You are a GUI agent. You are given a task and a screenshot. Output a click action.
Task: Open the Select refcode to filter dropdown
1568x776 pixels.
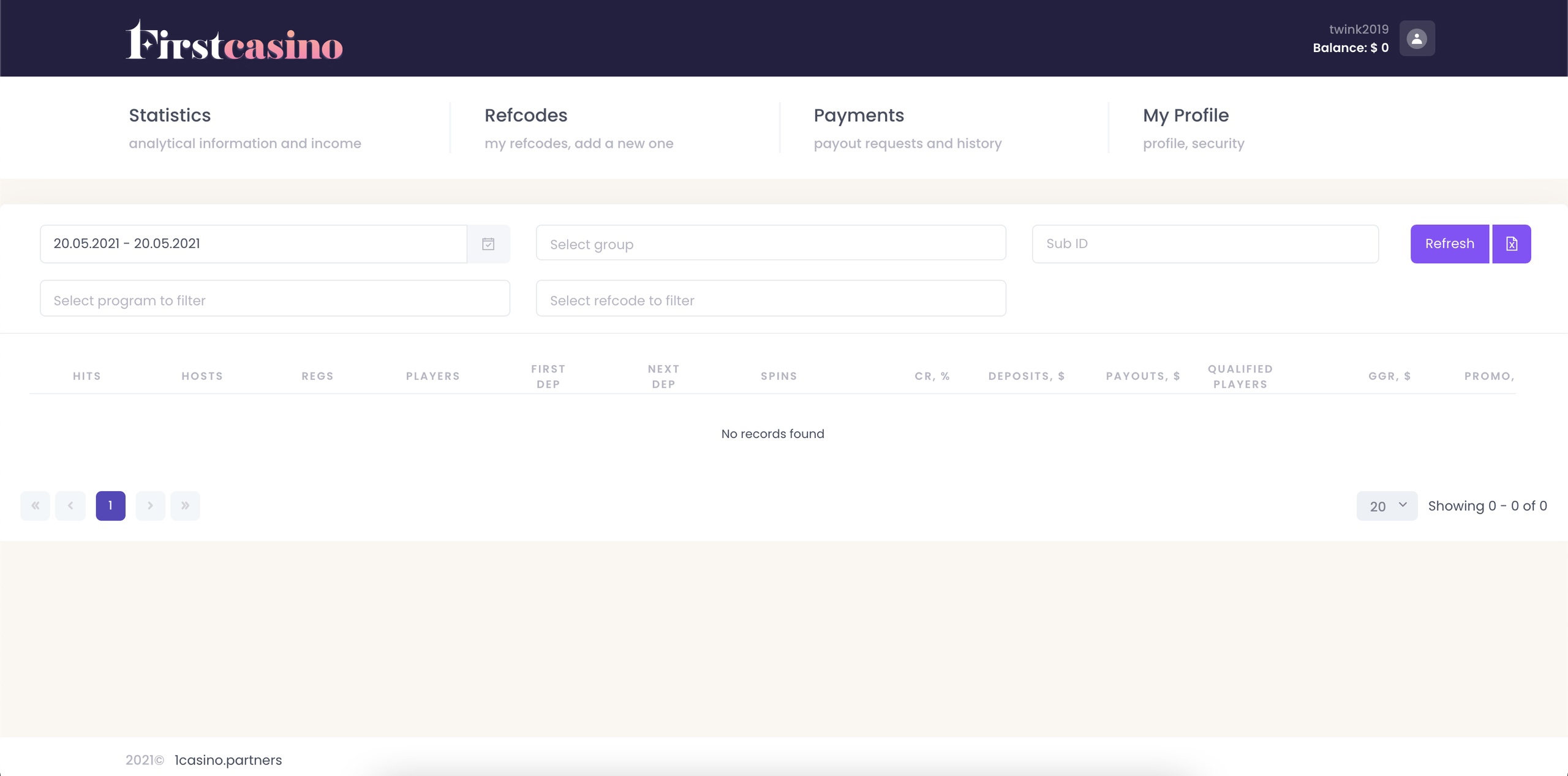771,299
